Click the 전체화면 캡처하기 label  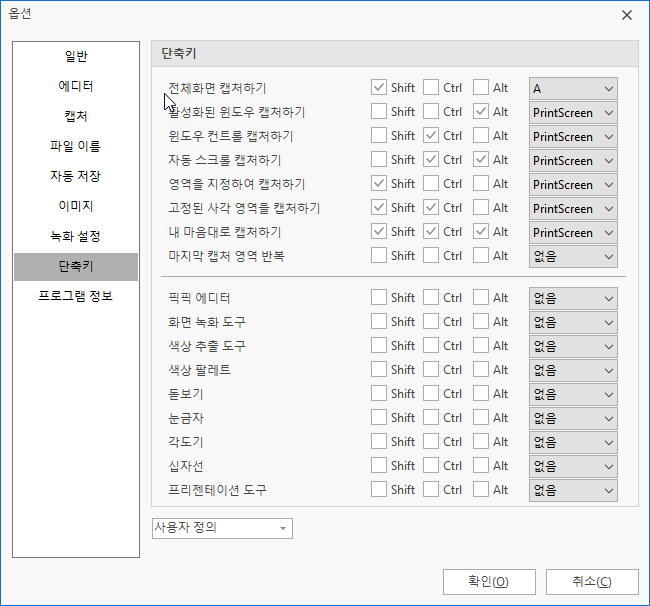click(217, 88)
